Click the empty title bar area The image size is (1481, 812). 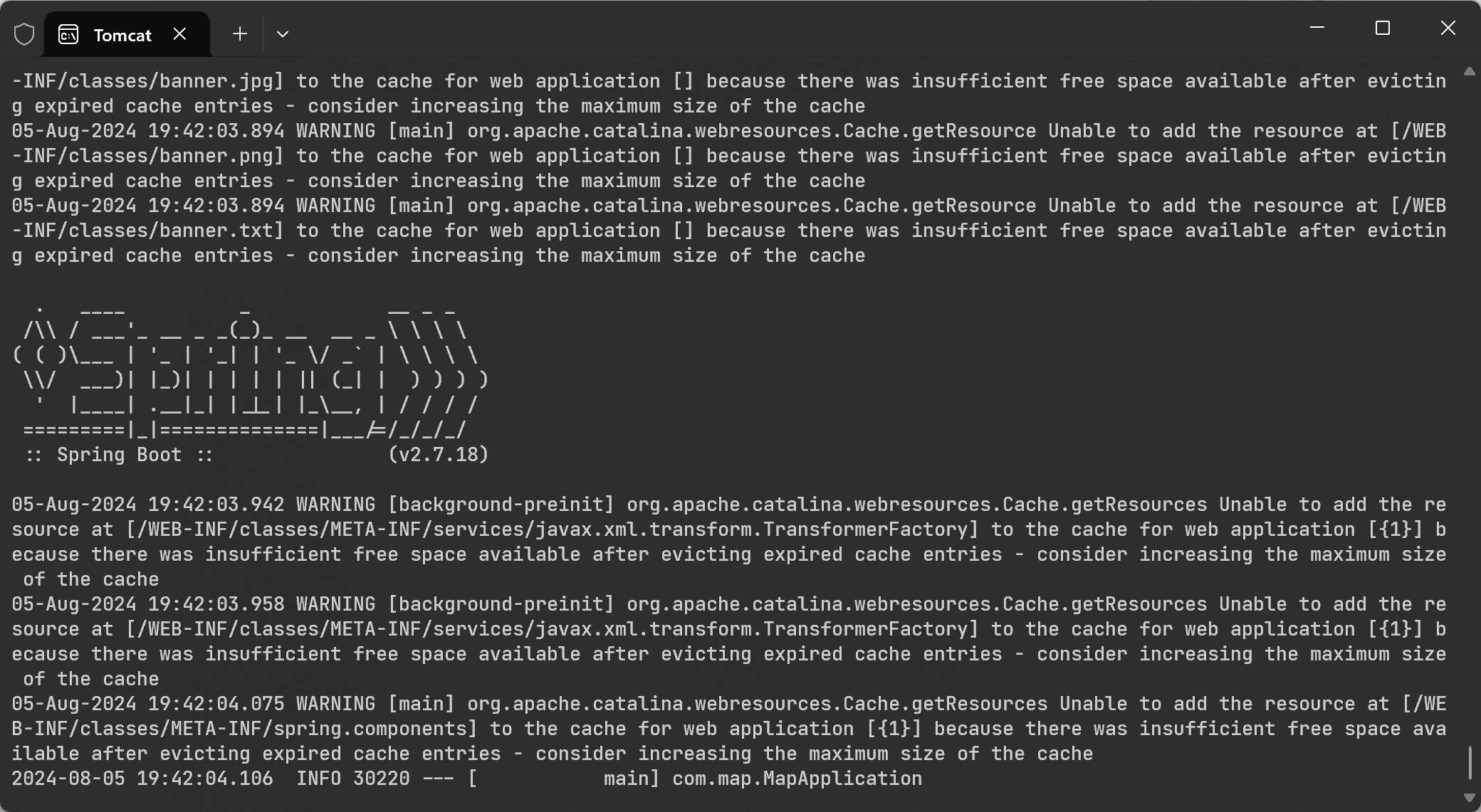[783, 28]
